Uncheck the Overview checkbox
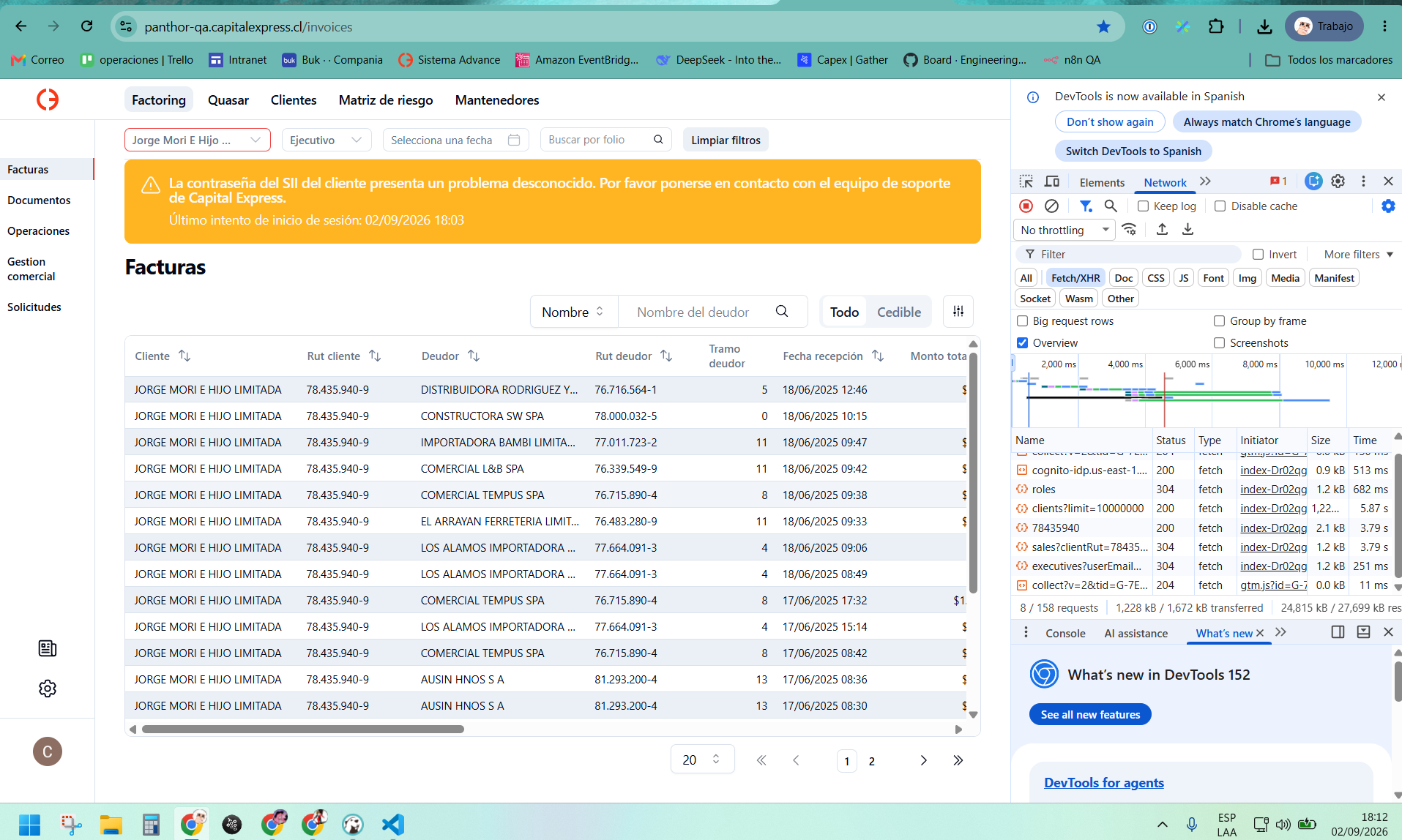Viewport: 1402px width, 840px height. click(x=1023, y=343)
